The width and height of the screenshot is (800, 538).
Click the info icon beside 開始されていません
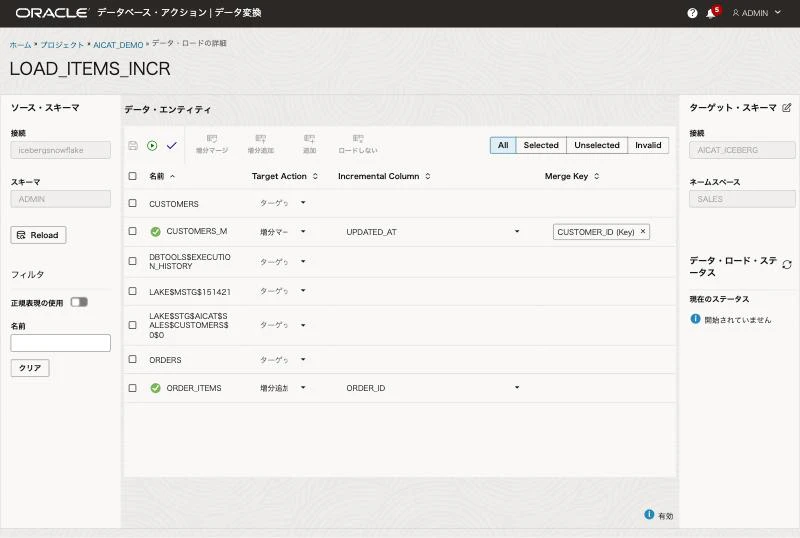click(x=695, y=319)
